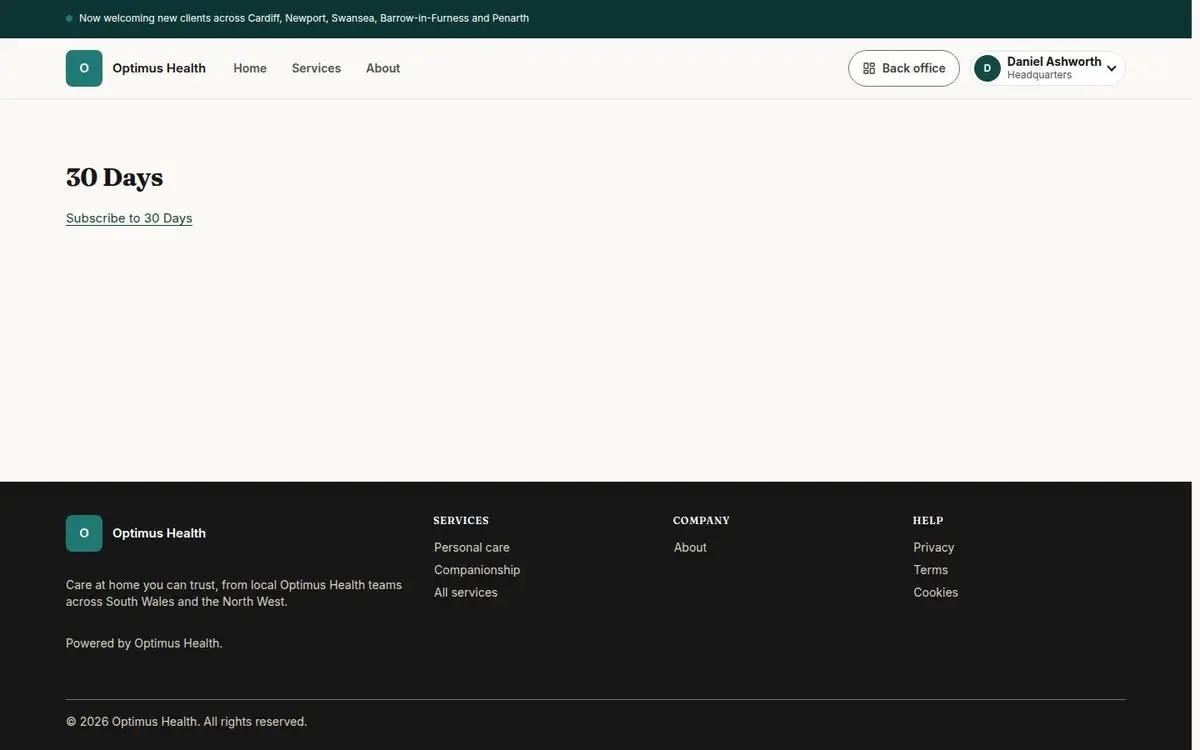Open the Privacy footer link
The width and height of the screenshot is (1200, 750).
[x=934, y=547]
